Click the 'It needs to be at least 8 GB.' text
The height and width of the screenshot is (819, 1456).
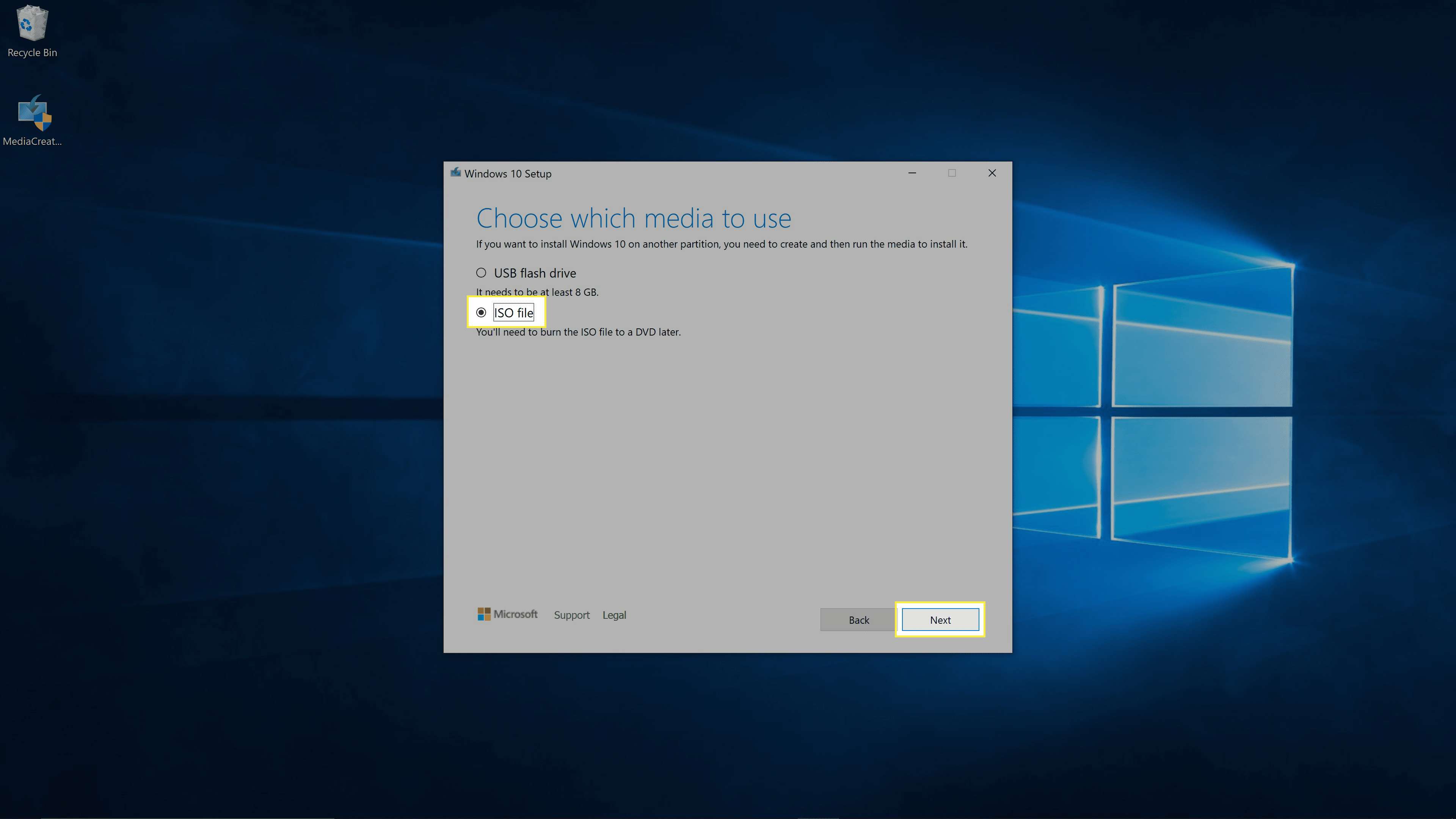click(537, 292)
